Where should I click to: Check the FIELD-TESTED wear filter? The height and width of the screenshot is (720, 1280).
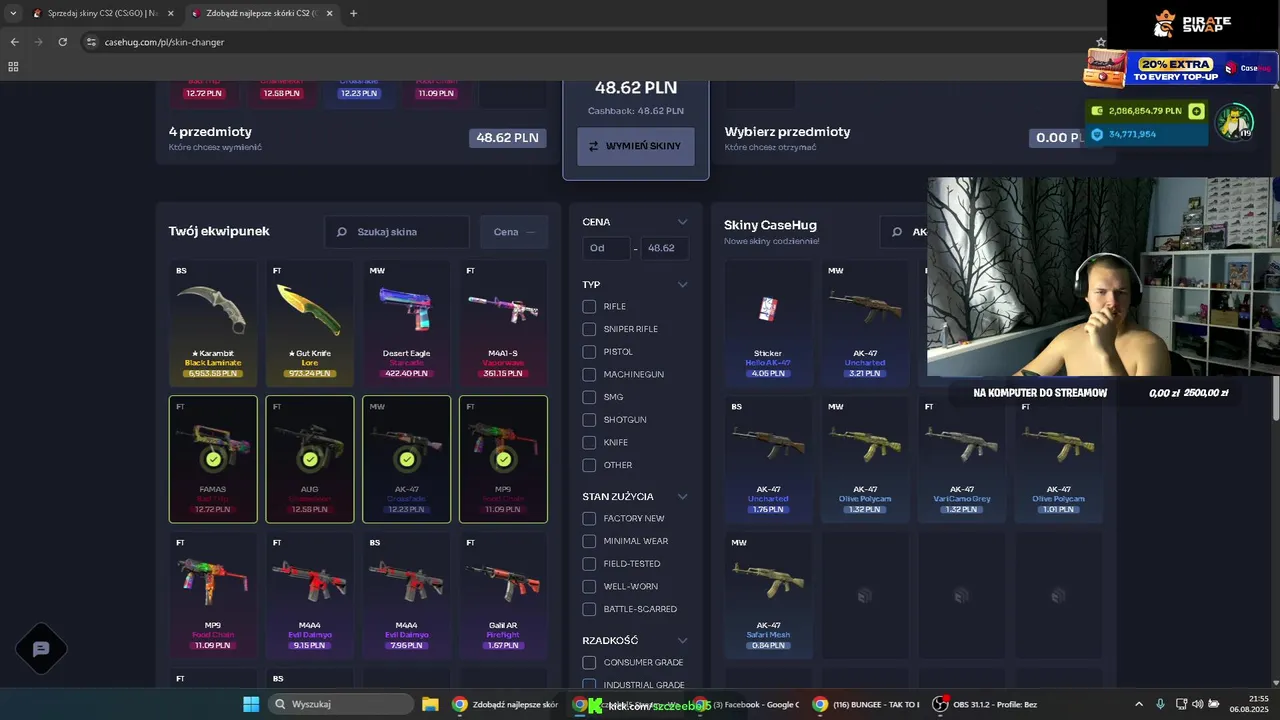(589, 564)
